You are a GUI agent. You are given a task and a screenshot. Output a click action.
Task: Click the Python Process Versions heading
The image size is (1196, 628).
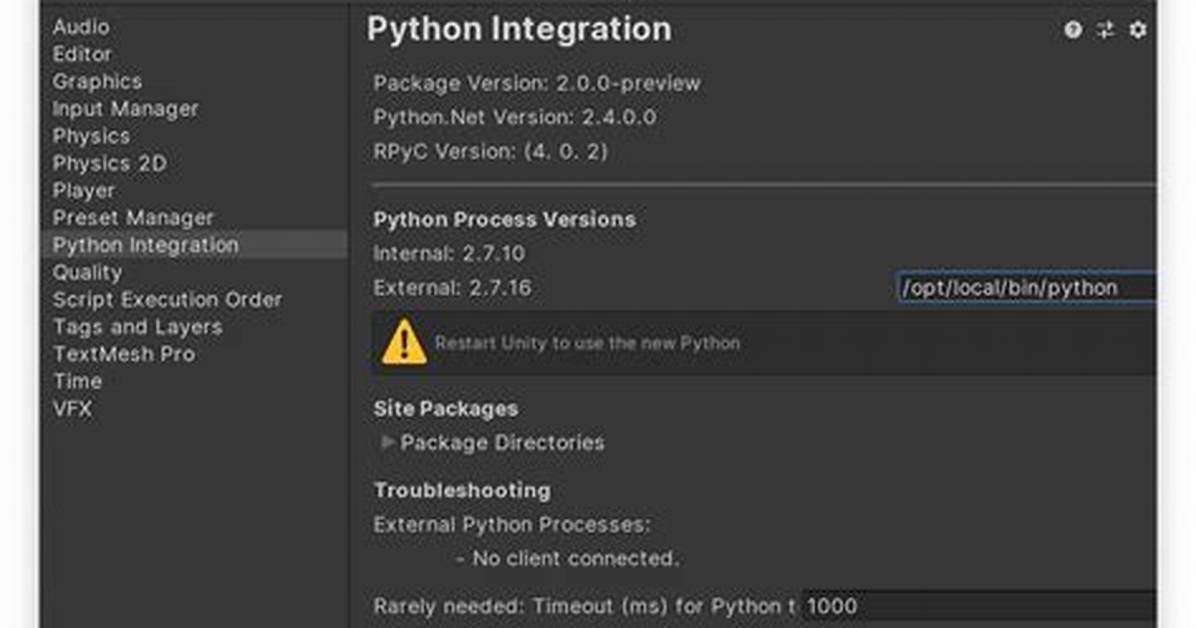505,220
